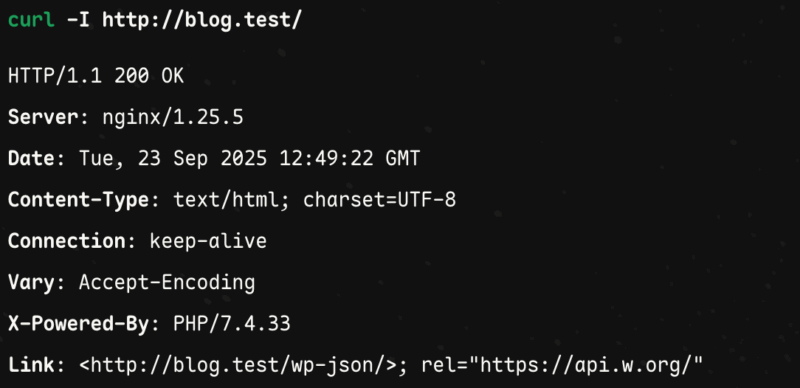The image size is (800, 388).
Task: Click the Vary header name
Action: [31, 283]
